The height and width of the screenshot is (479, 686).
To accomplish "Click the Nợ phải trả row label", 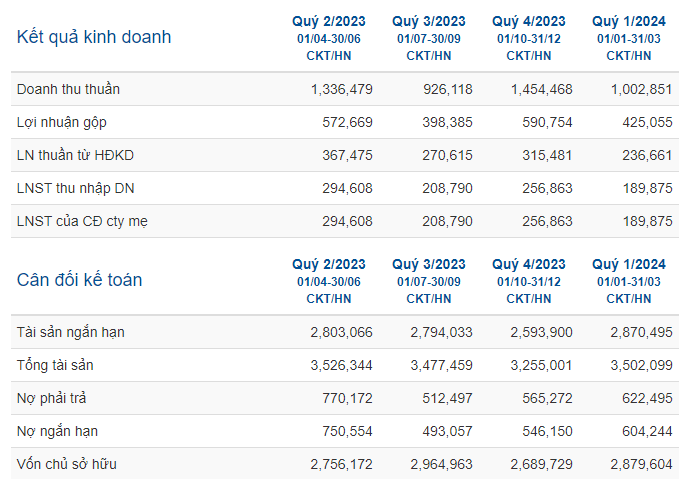I will tap(52, 399).
